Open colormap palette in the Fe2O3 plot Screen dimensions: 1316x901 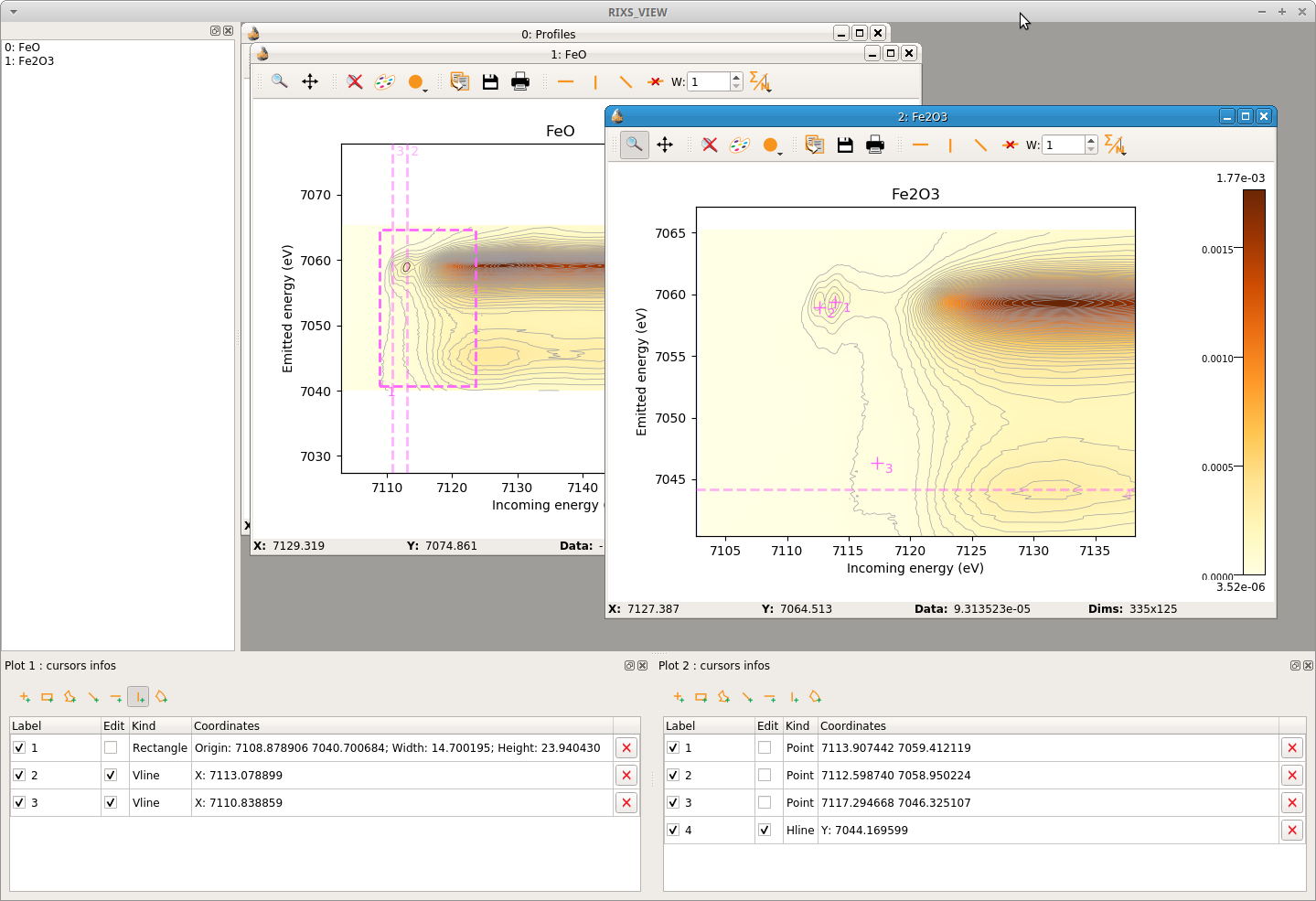point(739,145)
